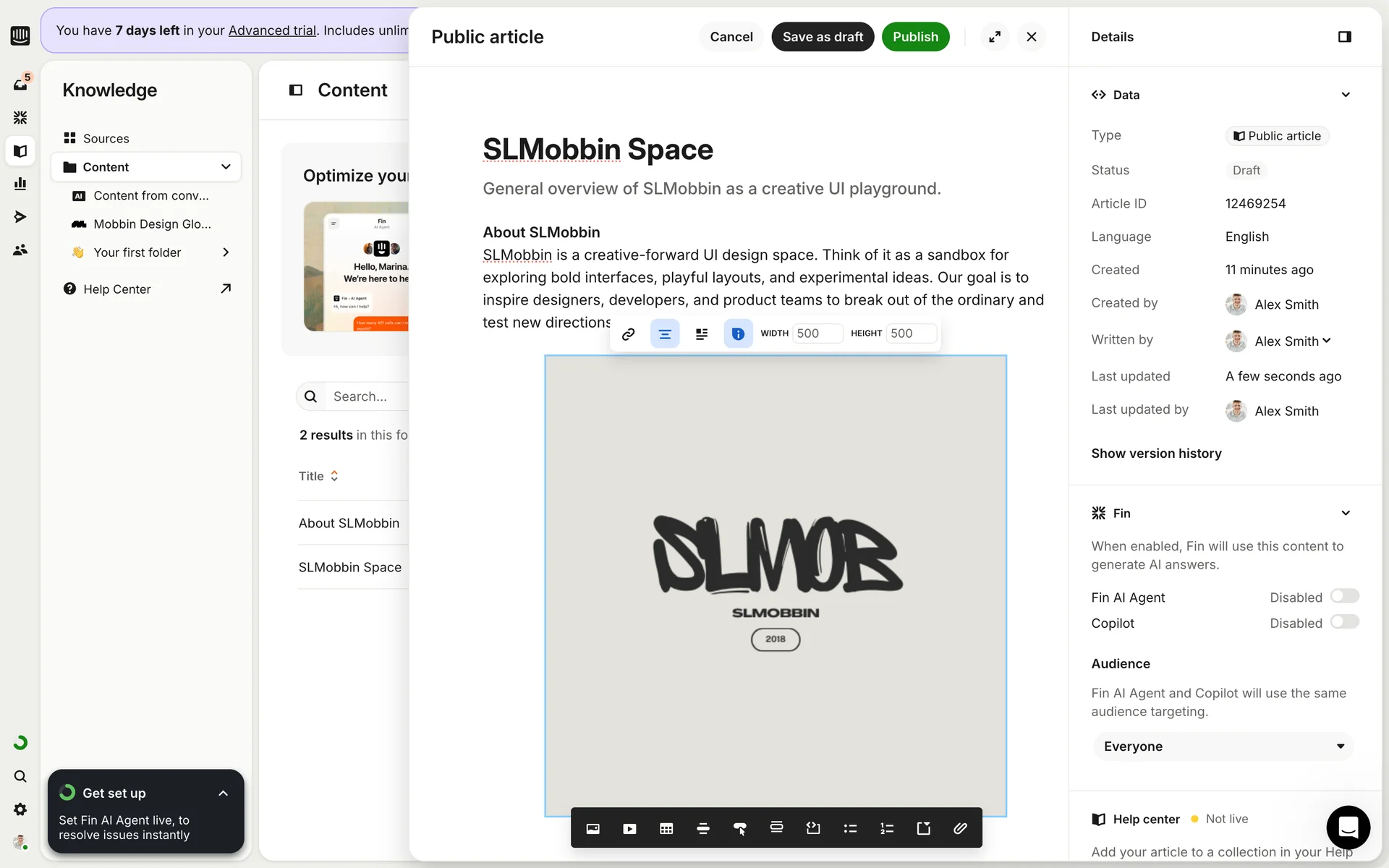Image resolution: width=1389 pixels, height=868 pixels.
Task: Insert a video from the editor toolbar
Action: pos(629,829)
